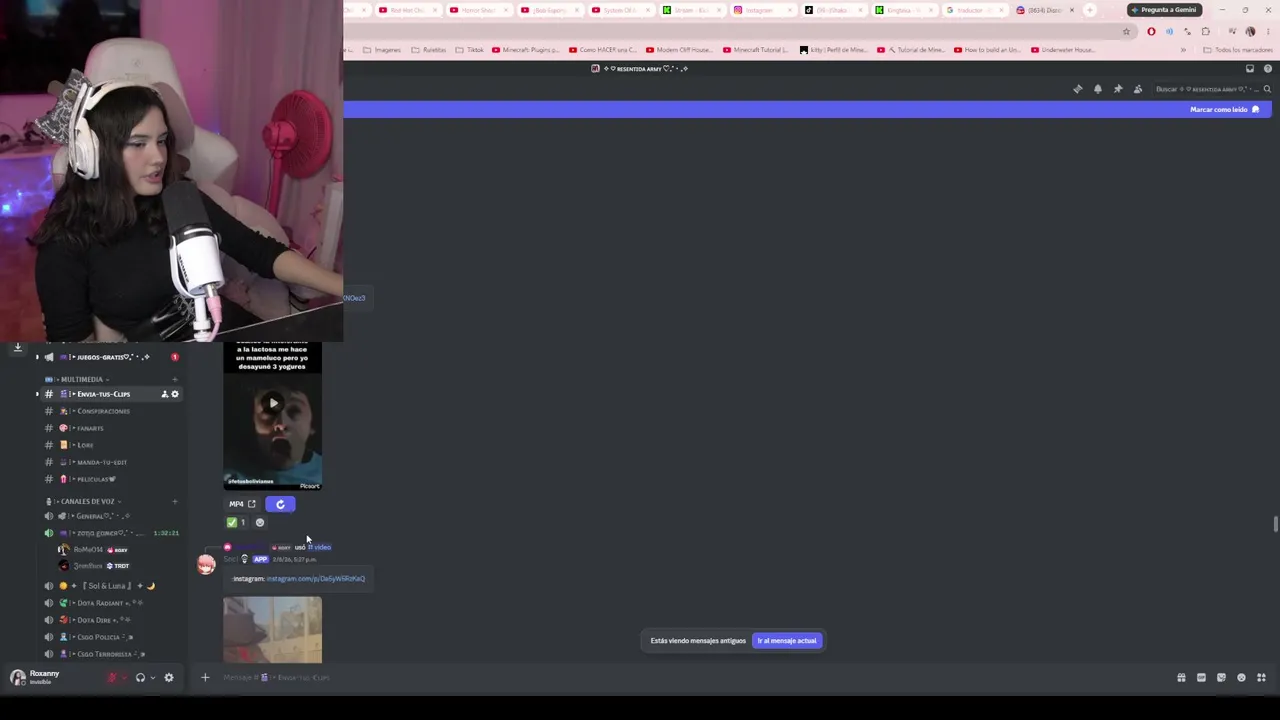Open the gift icon in message bar
Viewport: 1280px width, 720px height.
[1181, 678]
